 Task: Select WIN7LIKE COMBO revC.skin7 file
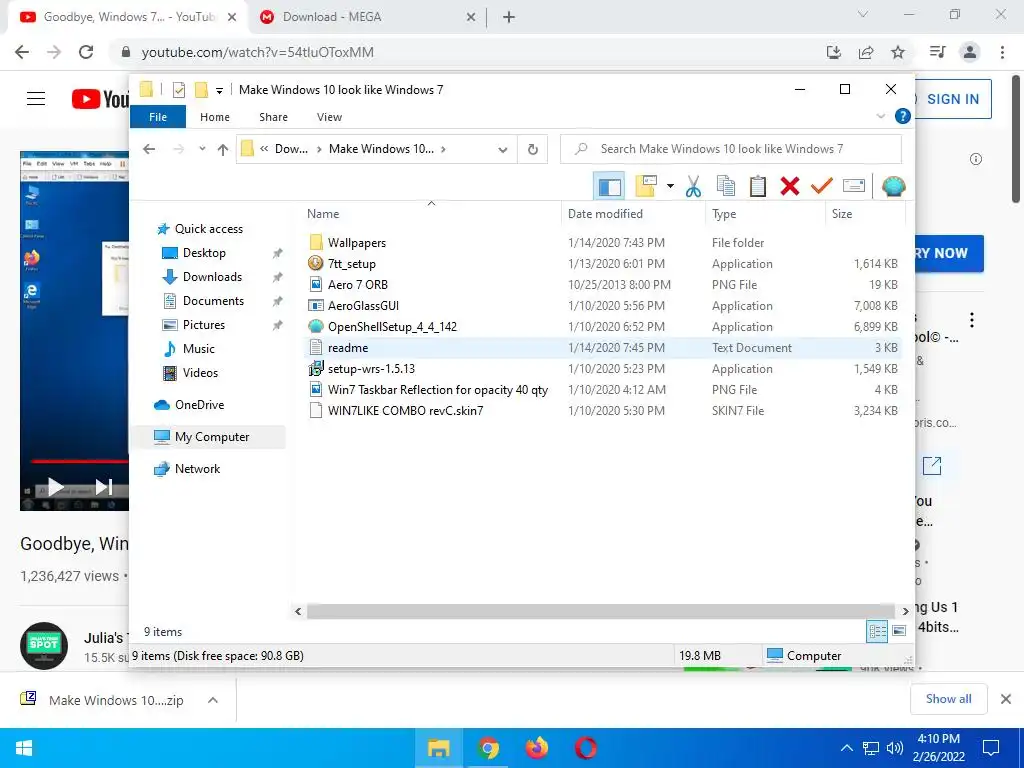[405, 411]
